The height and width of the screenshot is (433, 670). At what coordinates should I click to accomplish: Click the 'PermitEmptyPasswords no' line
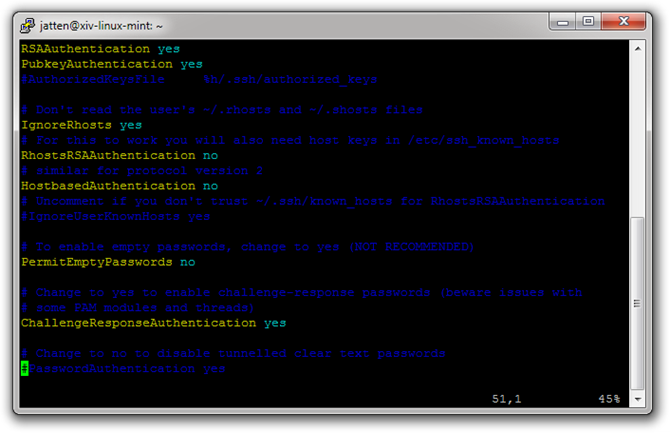pos(108,262)
